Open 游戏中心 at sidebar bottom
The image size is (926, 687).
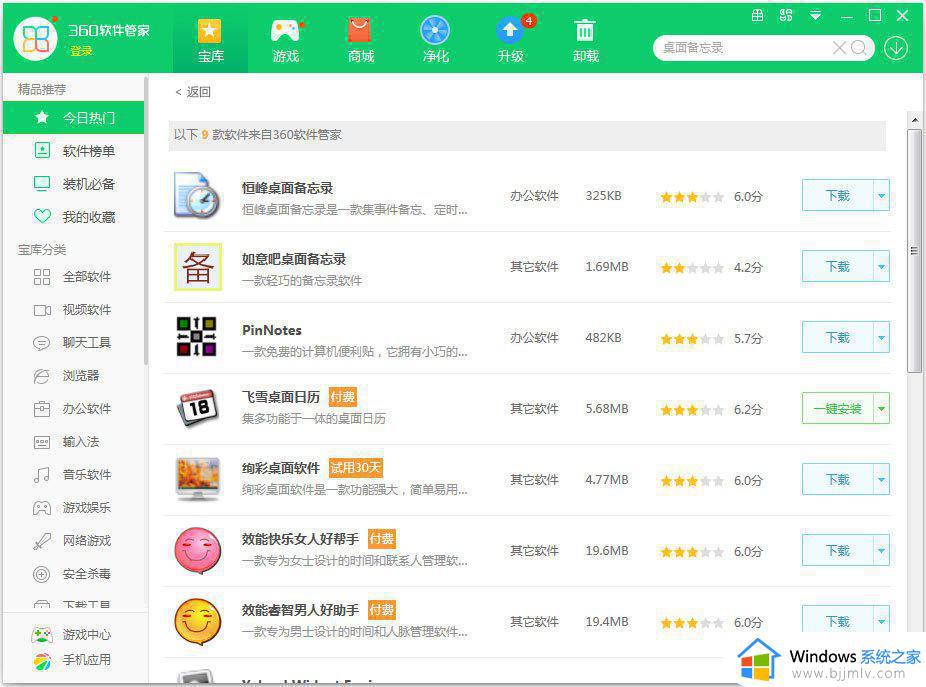[71, 634]
